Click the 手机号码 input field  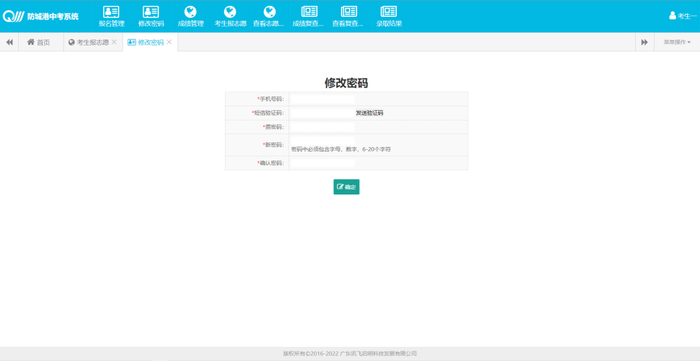323,99
